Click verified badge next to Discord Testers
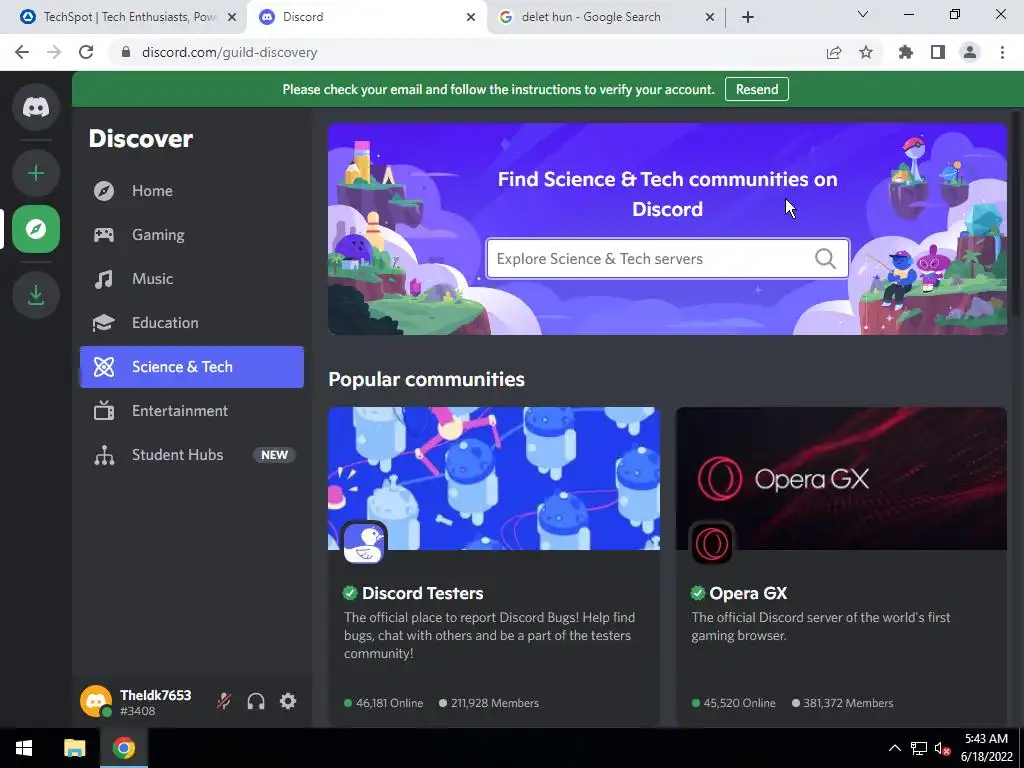Screen dimensions: 1024x768 350,593
